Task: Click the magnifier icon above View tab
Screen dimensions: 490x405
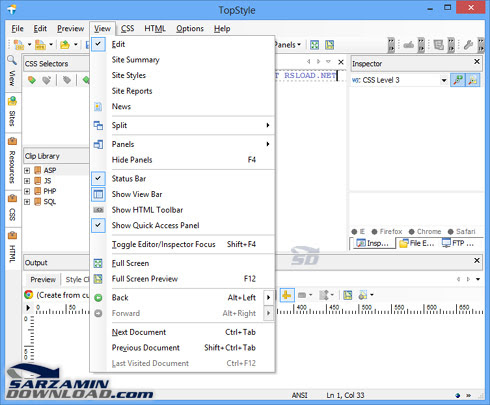Action: click(x=12, y=61)
